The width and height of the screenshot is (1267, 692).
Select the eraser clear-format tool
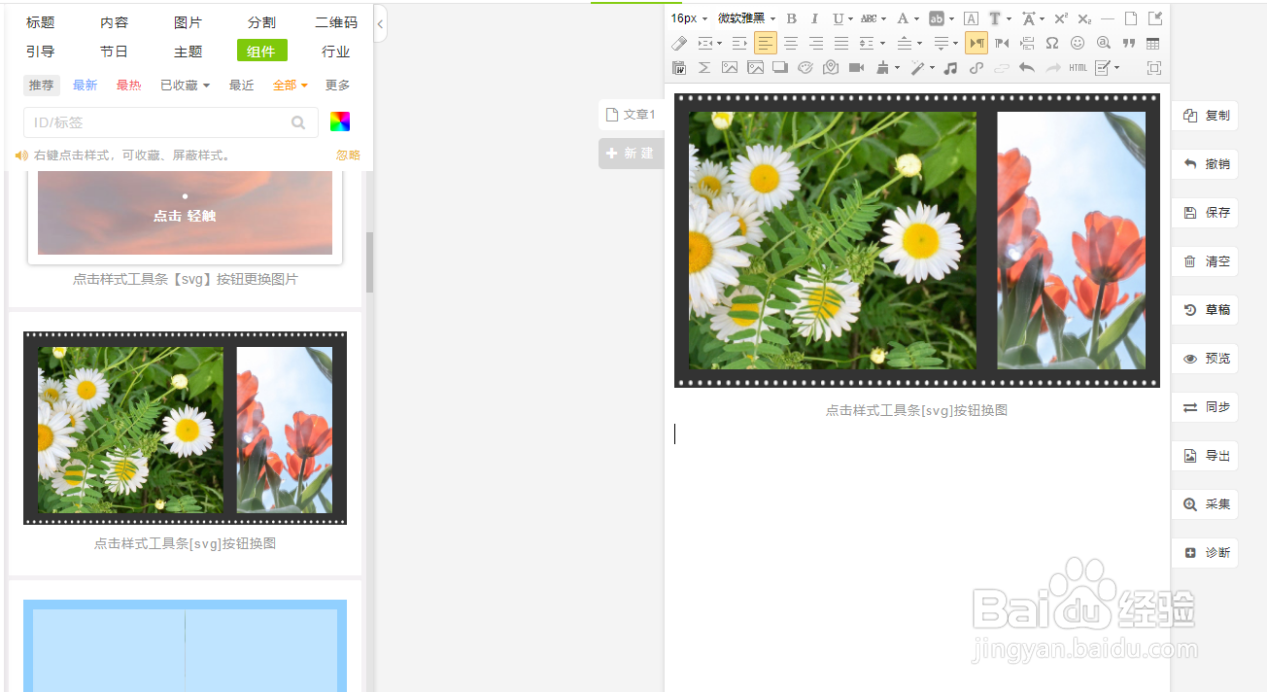[680, 43]
